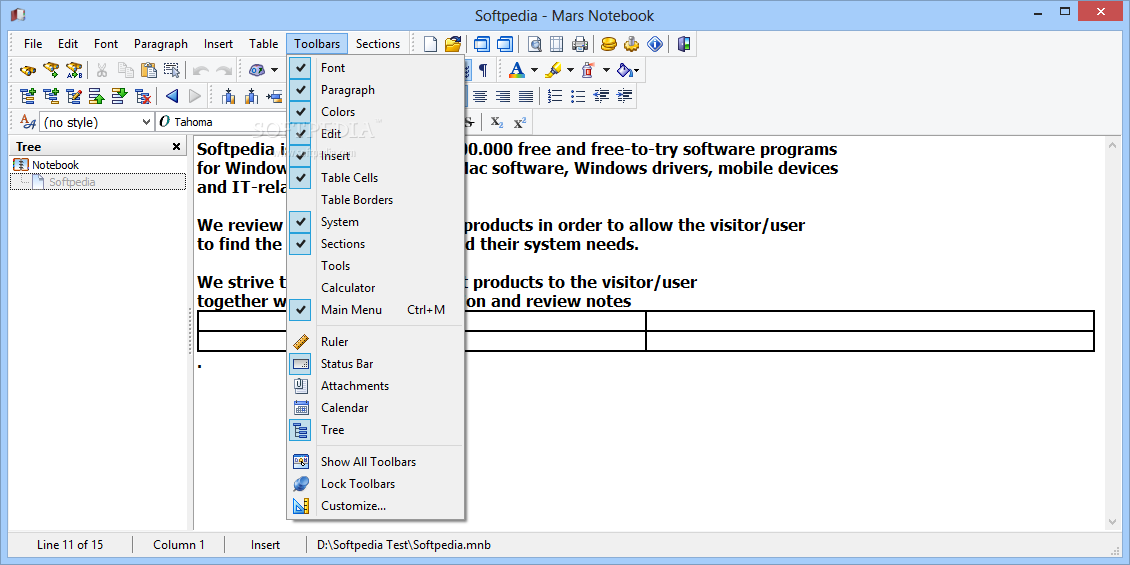Click the subscript X2 icon

497,123
